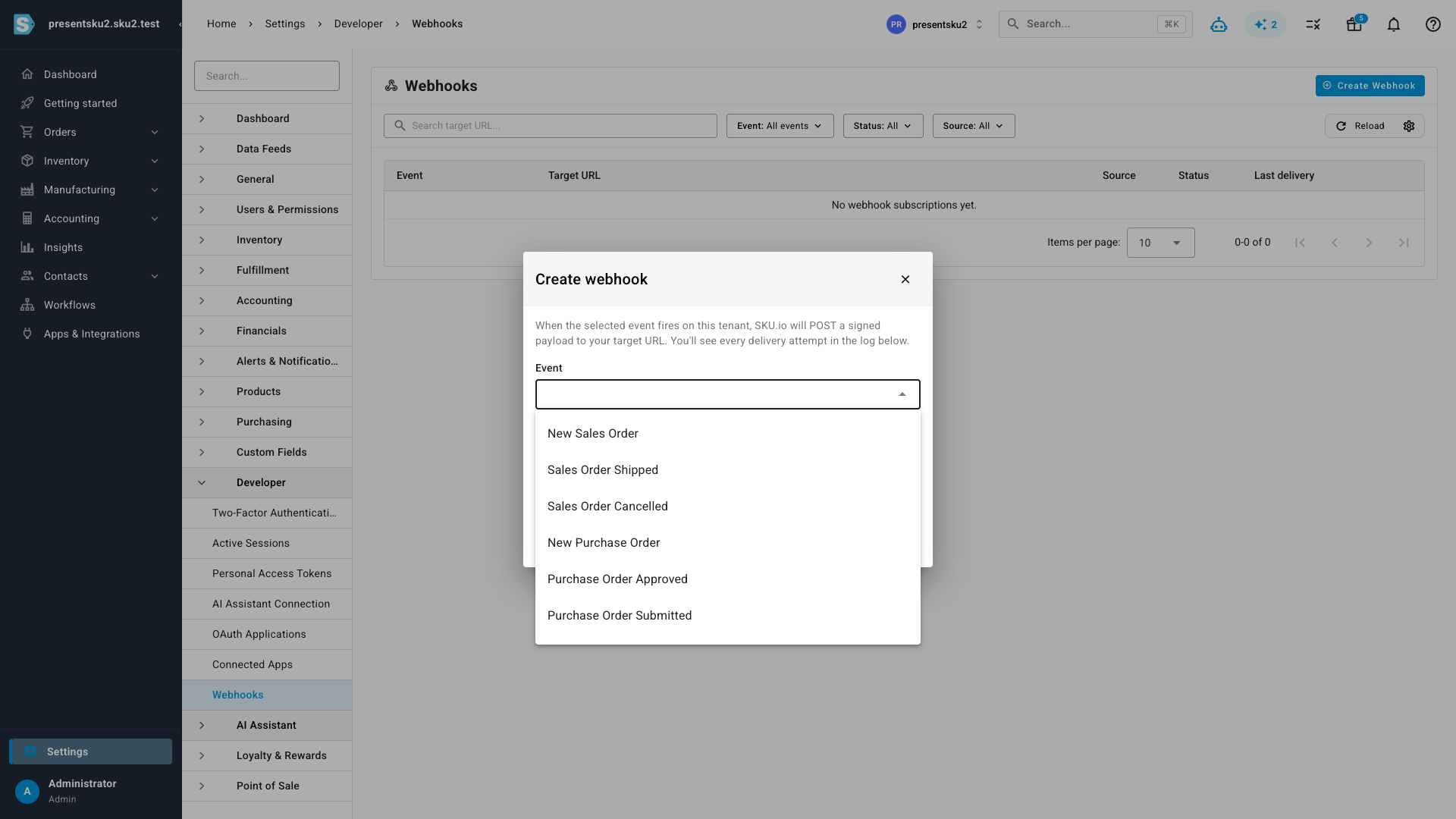
Task: Click the Getting started rocket icon
Action: pos(27,103)
